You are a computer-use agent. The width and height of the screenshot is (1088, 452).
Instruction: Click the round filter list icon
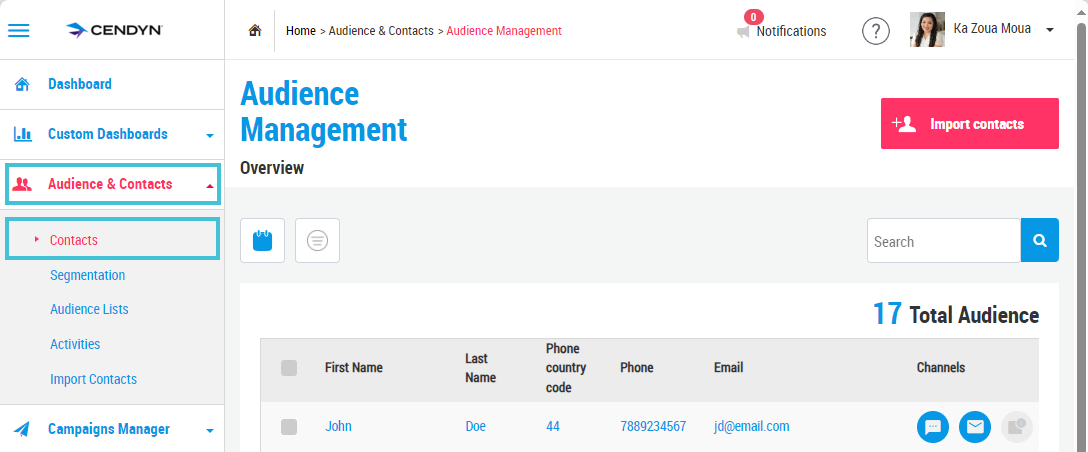click(317, 241)
